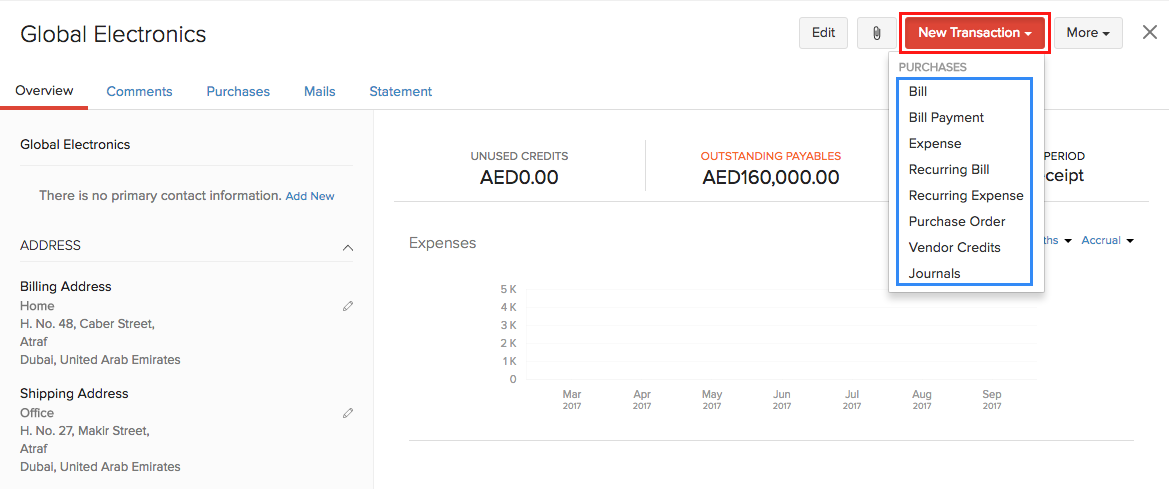Viewport: 1169px width, 489px height.
Task: Click the H. No. 27, Makir Street line
Action: click(84, 430)
